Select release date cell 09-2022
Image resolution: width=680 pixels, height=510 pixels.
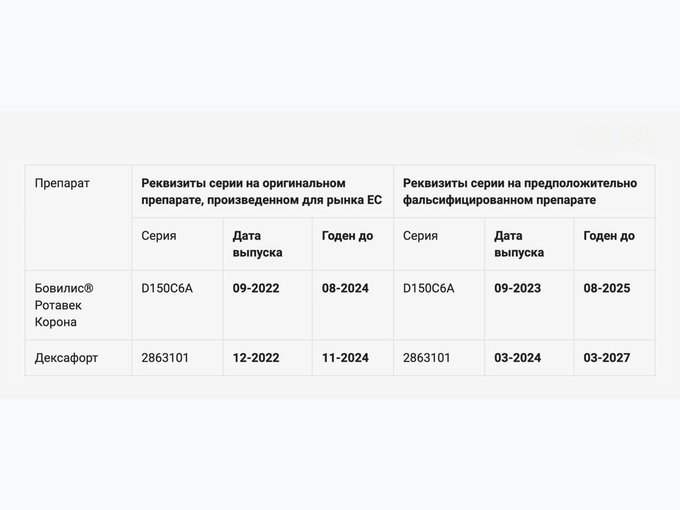268,305
